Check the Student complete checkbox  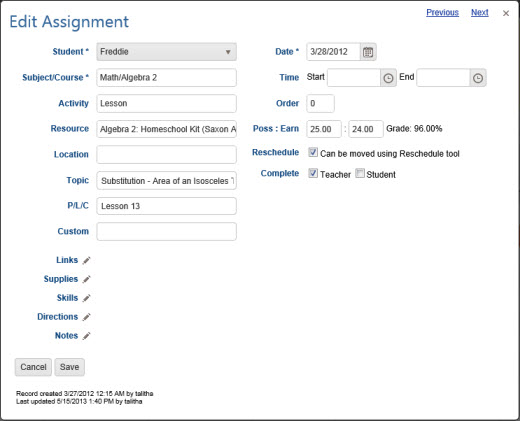point(360,173)
